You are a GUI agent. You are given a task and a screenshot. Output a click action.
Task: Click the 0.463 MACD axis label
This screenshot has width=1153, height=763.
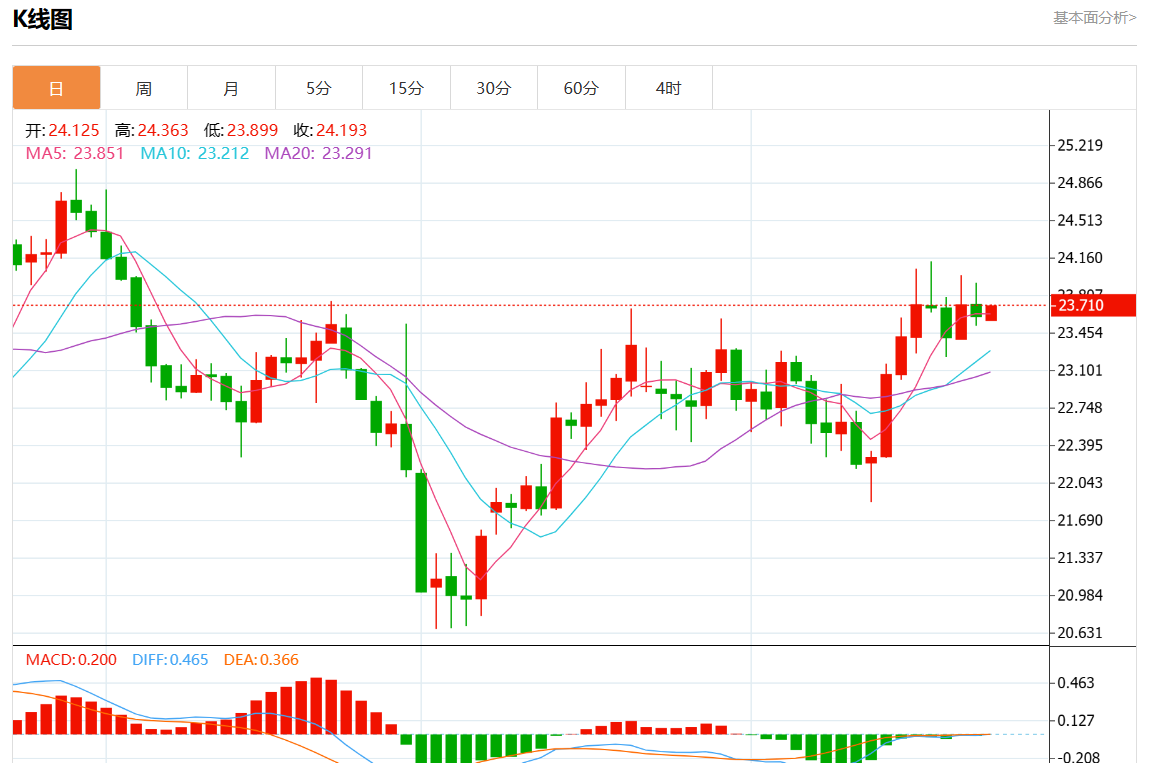pyautogui.click(x=1076, y=683)
